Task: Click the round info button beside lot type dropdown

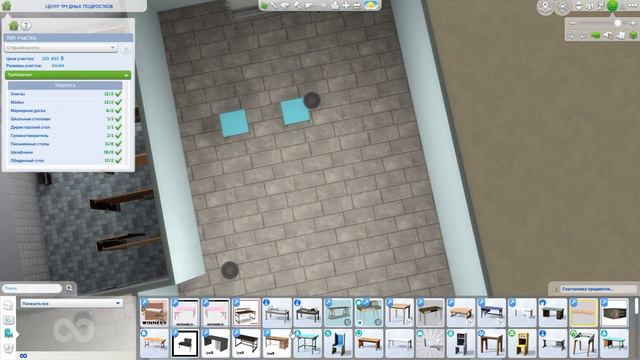Action: pyautogui.click(x=126, y=49)
